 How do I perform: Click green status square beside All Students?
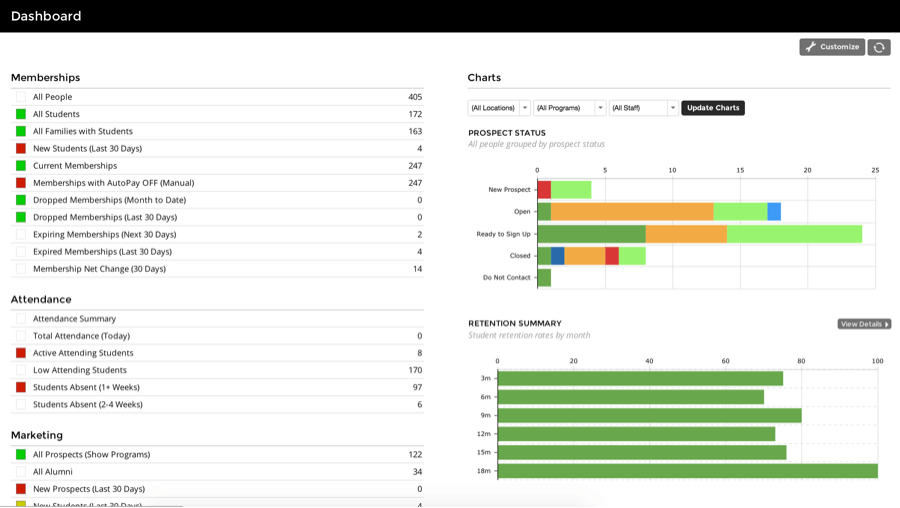[21, 114]
